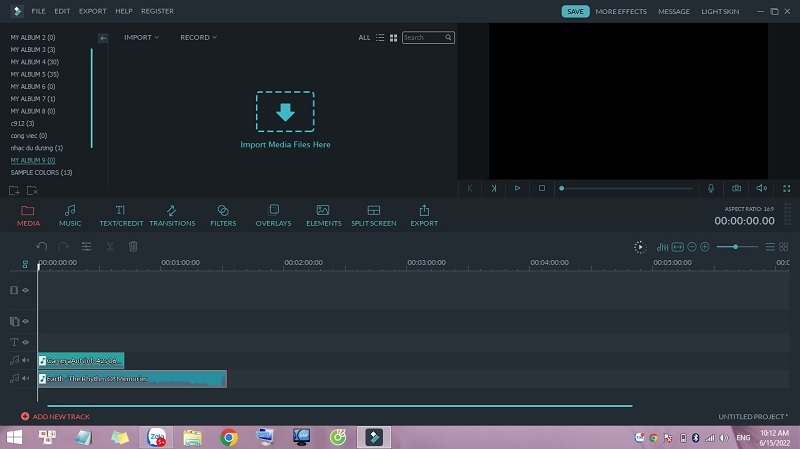Image resolution: width=800 pixels, height=449 pixels.
Task: Play the preview video
Action: pos(517,188)
